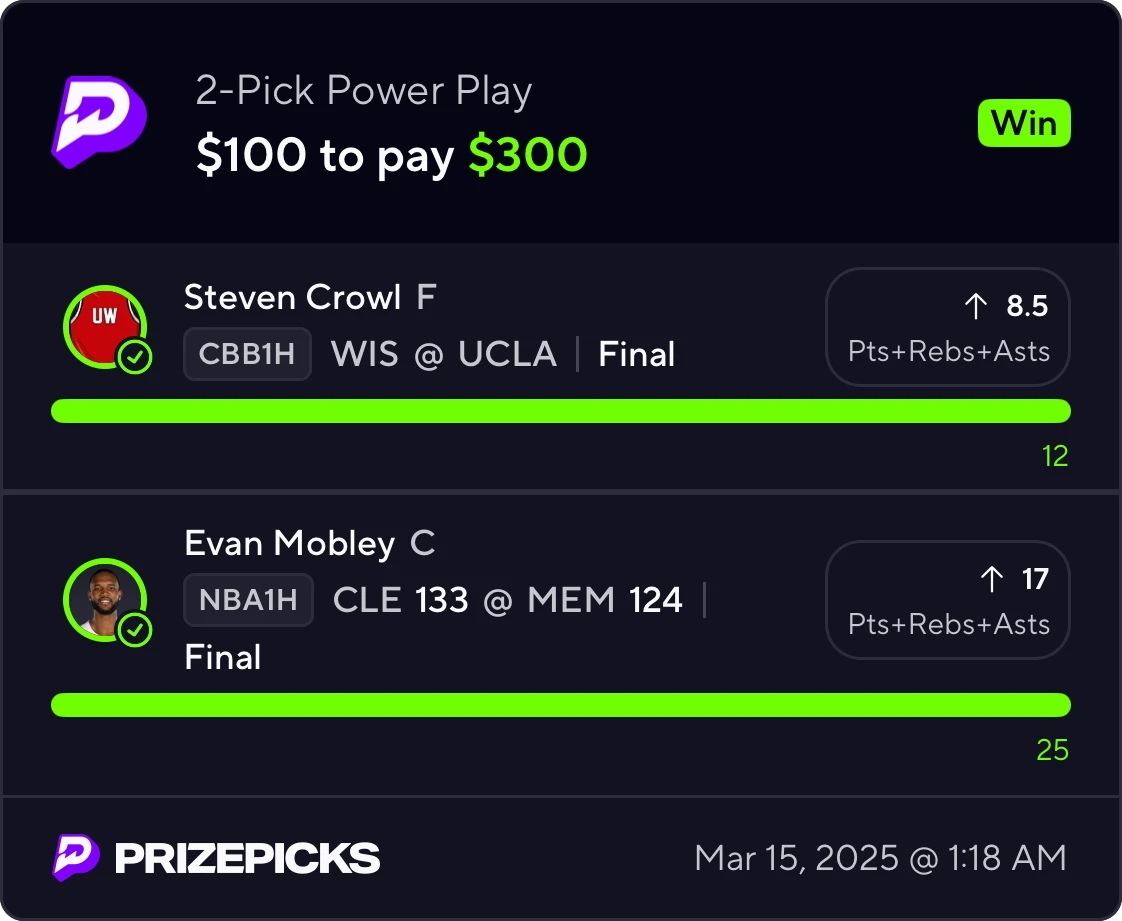Click the green checkmark on Crowl's avatar
The image size is (1122, 921).
pos(135,356)
